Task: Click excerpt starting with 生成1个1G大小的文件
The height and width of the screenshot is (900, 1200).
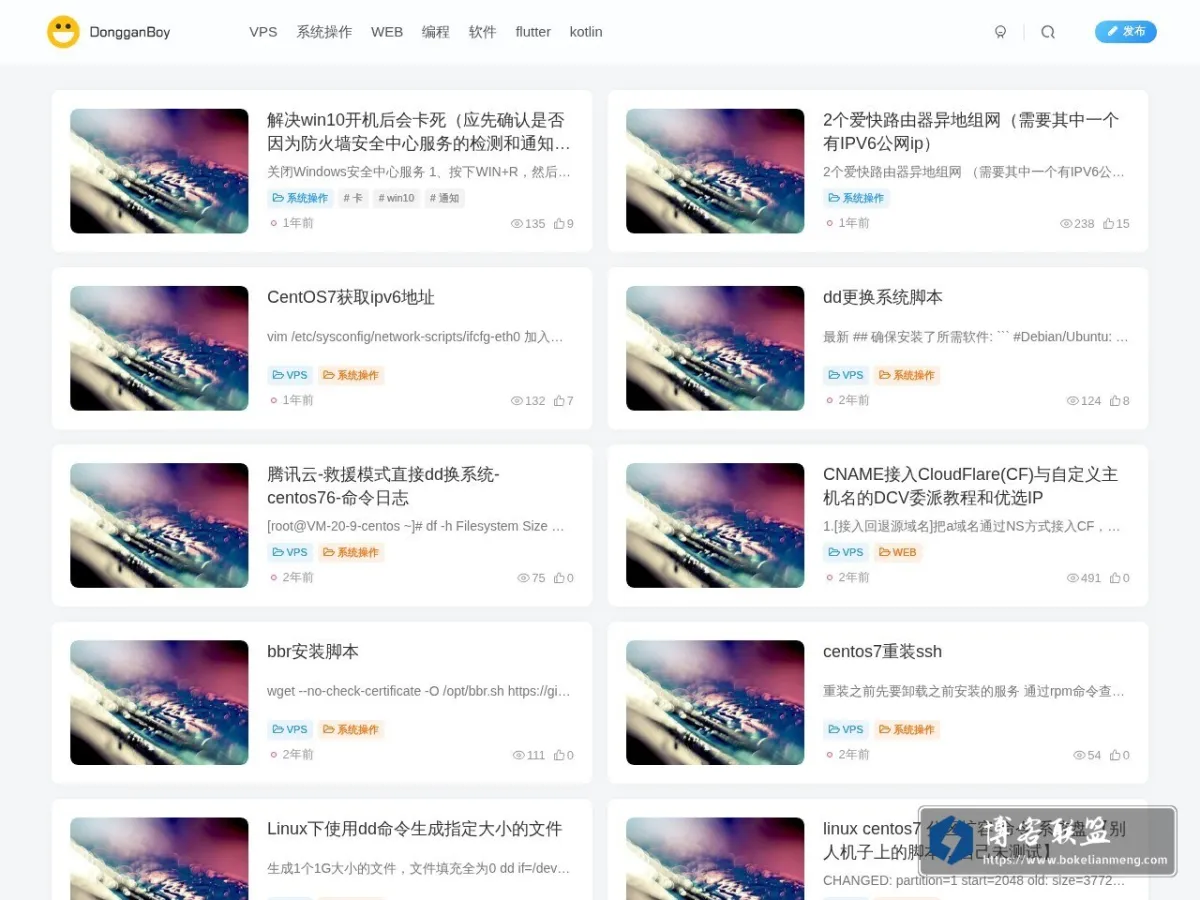Action: [420, 868]
